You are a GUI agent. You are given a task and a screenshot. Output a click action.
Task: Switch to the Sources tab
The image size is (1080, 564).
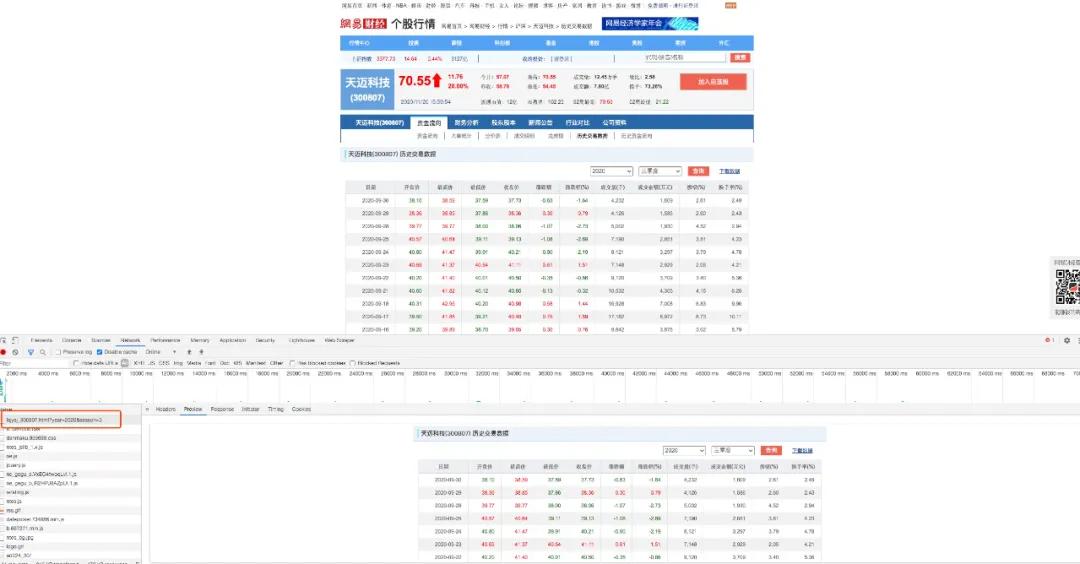[x=101, y=340]
